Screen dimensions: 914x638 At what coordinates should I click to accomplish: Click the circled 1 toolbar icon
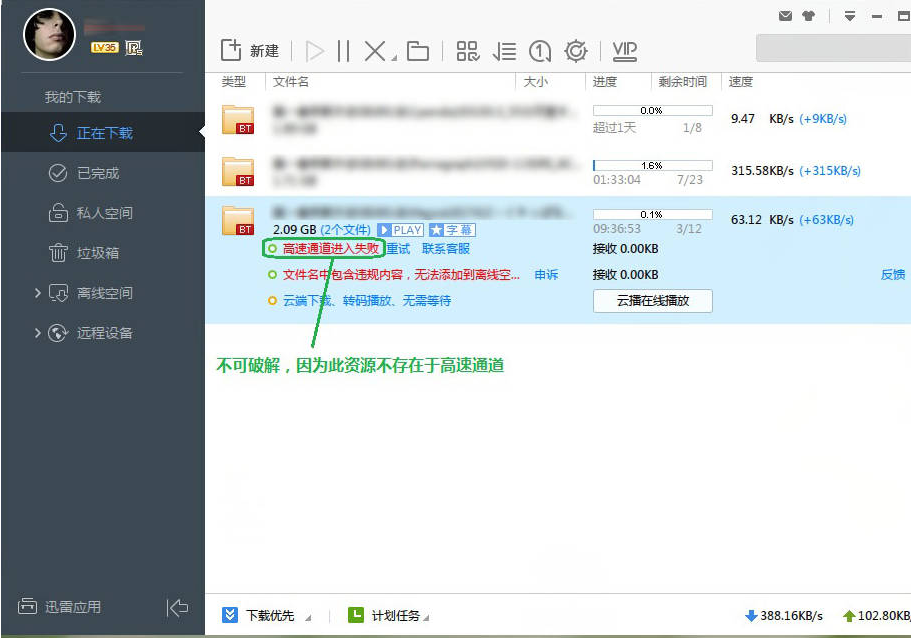[x=540, y=51]
